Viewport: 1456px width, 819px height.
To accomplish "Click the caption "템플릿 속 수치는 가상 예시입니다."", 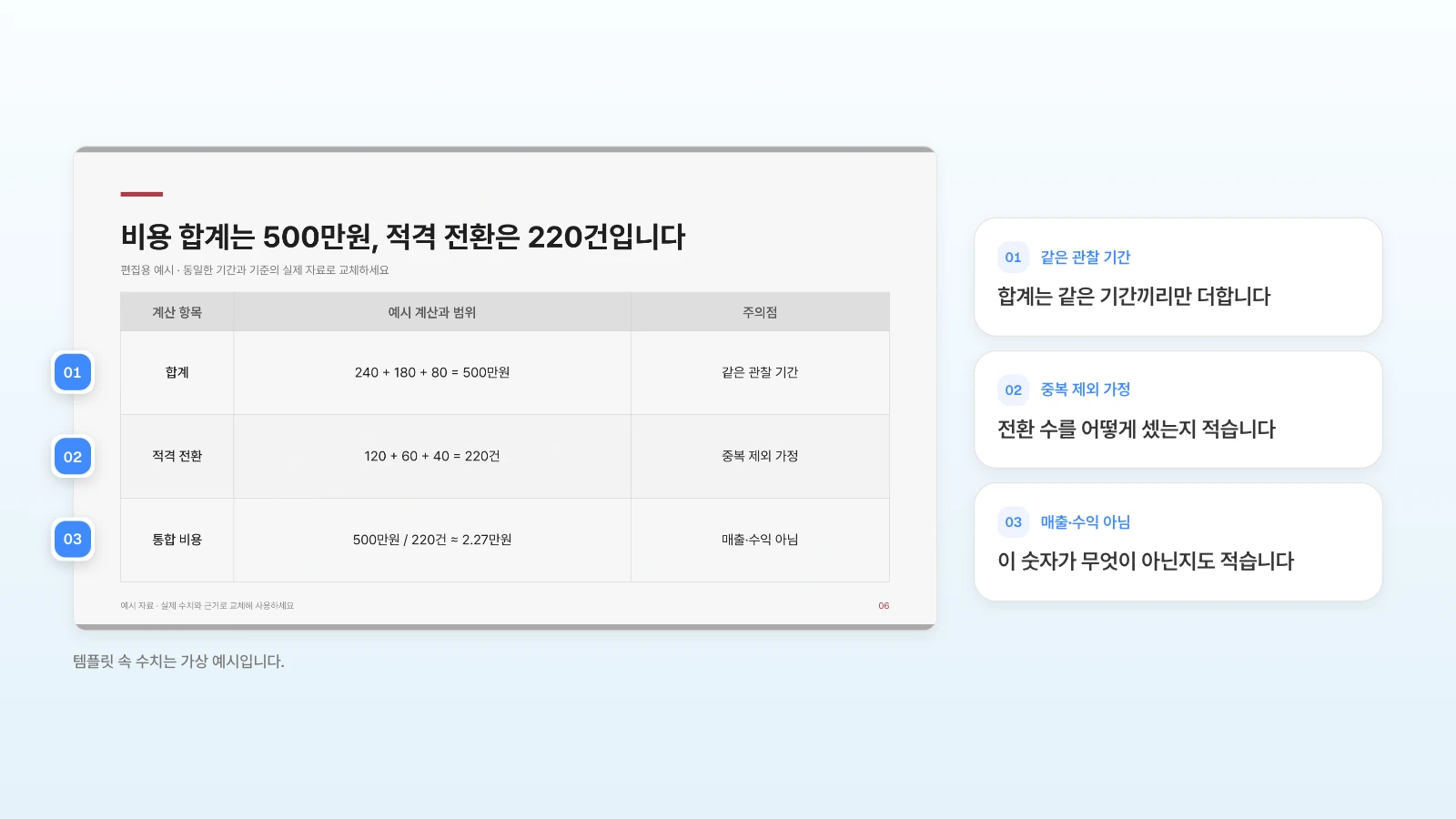I will click(179, 662).
